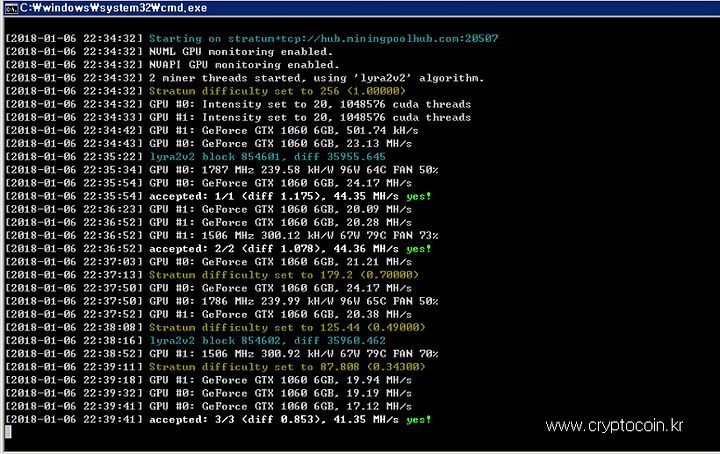Click the GPU #1 line showing 501.74 kH/s
Screen dimensions: 720x454
212,130
